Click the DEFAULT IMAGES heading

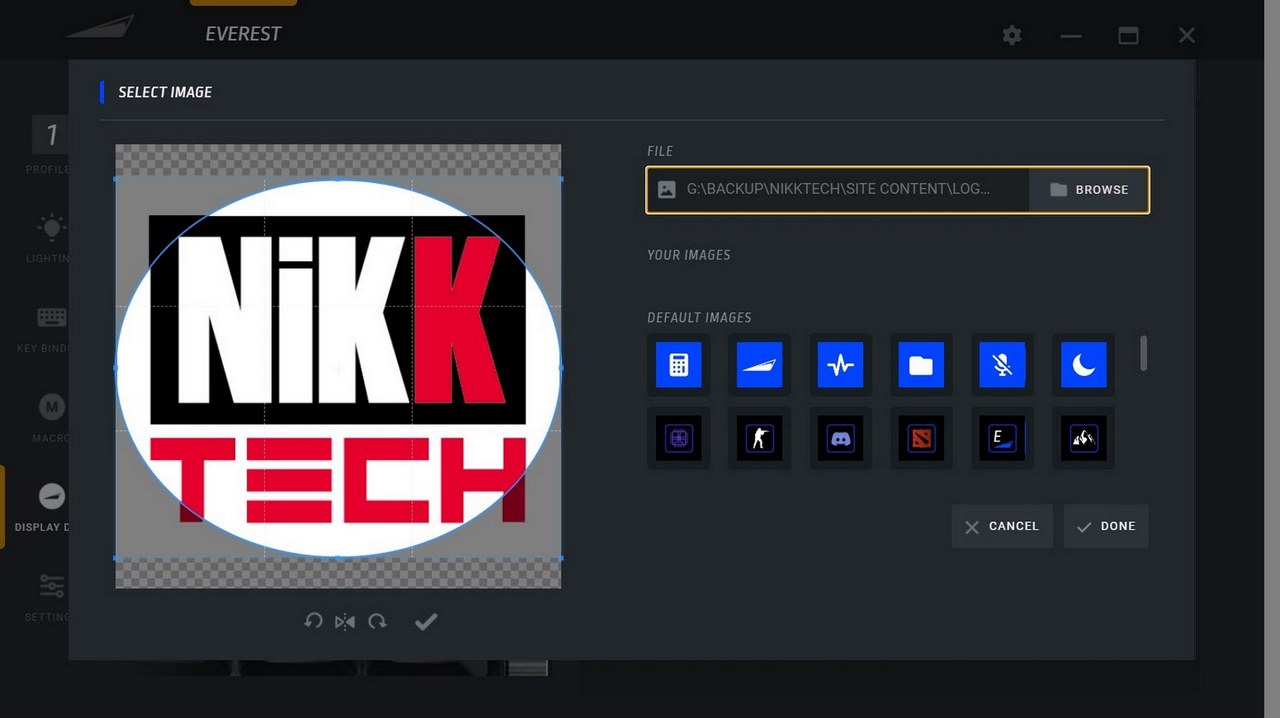699,318
